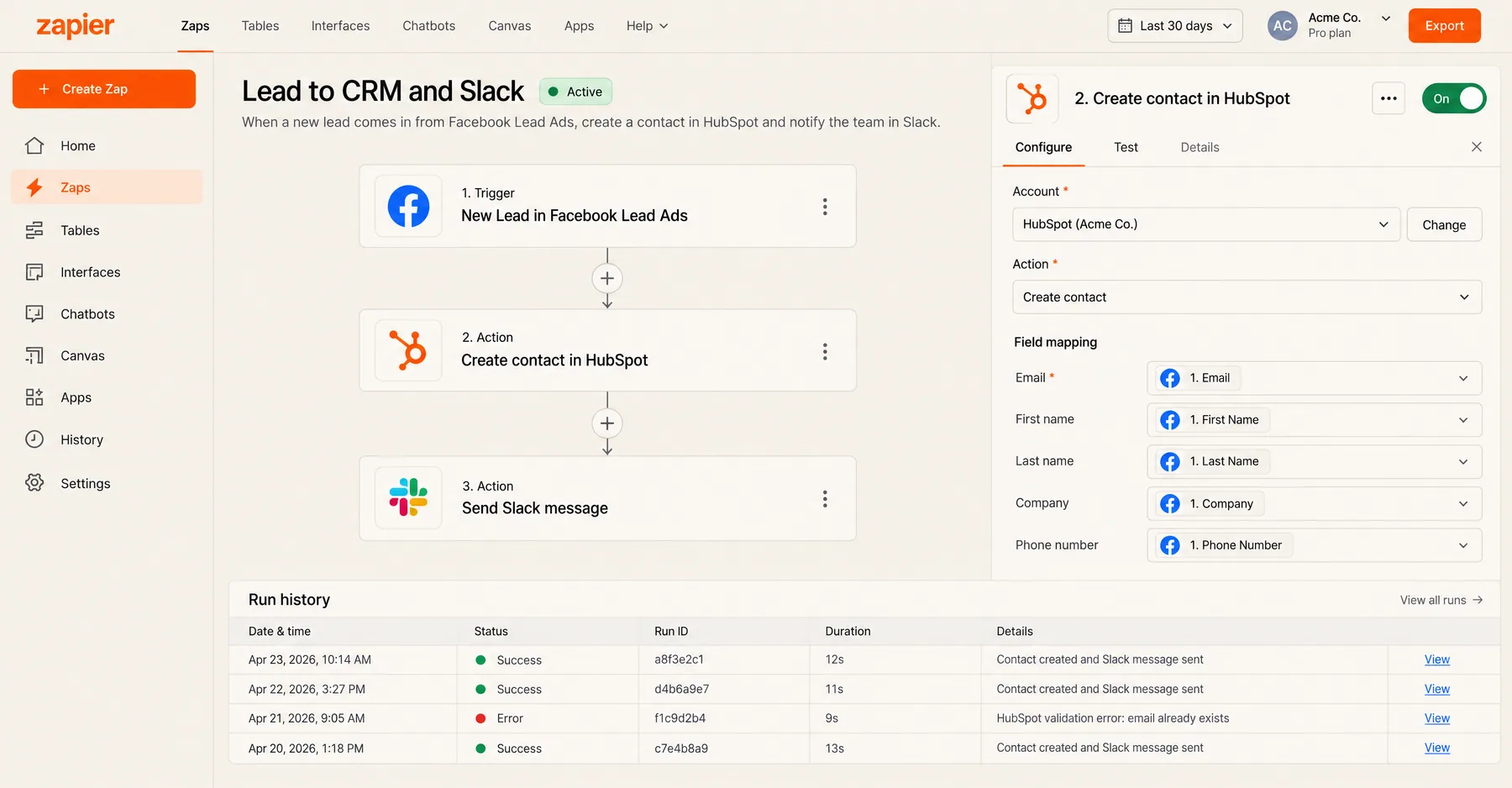The width and height of the screenshot is (1512, 788).
Task: Expand the Last 30 days date range
Action: pos(1174,26)
